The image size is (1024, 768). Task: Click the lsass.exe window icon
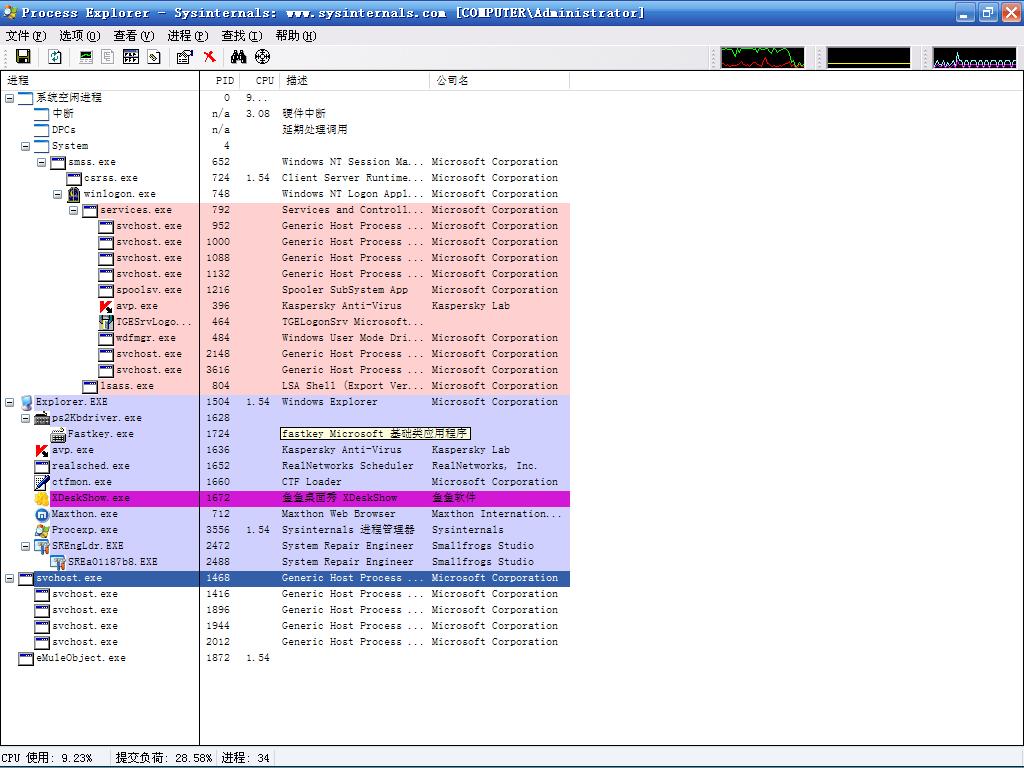[x=90, y=386]
